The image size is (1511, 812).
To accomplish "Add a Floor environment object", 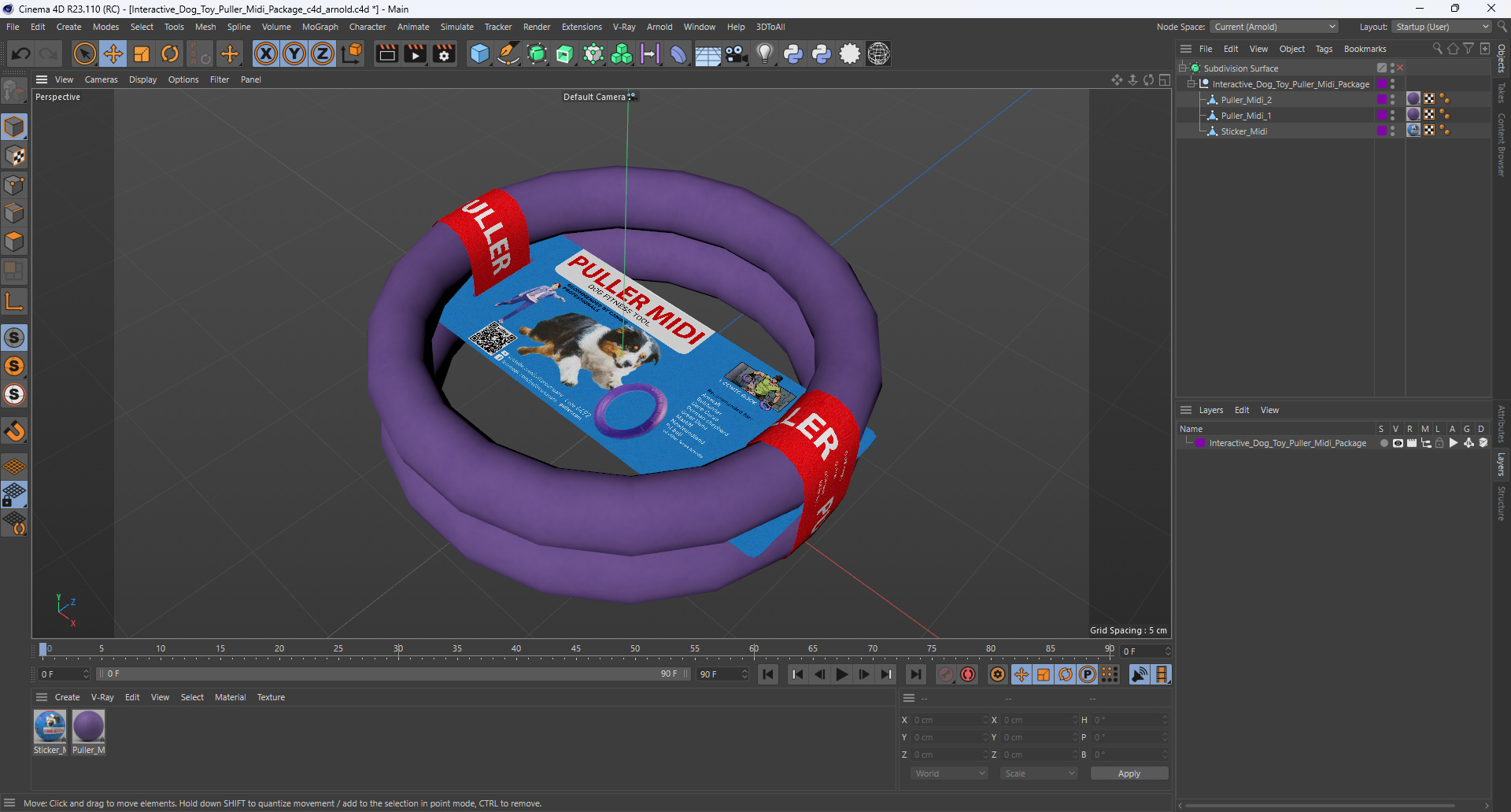I will [x=707, y=54].
